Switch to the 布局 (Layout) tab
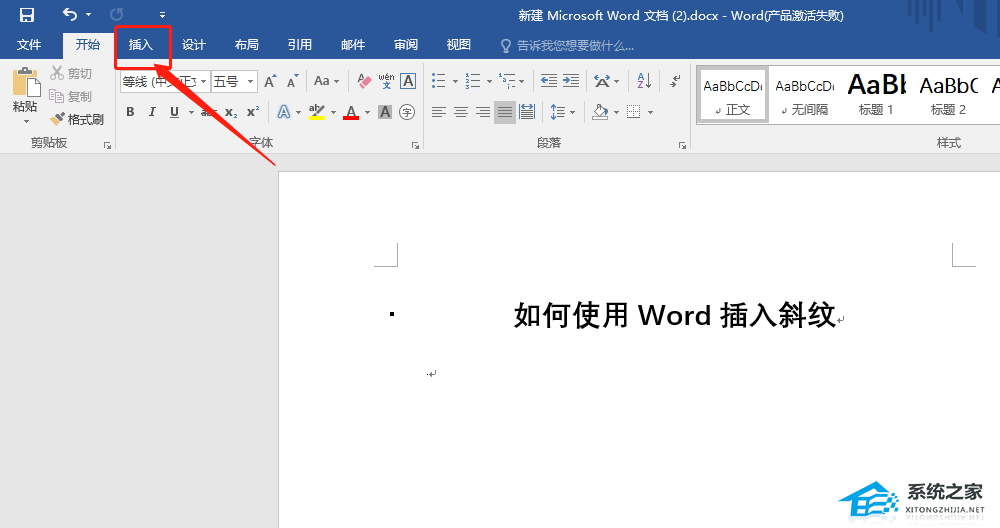This screenshot has height=528, width=1000. point(246,45)
